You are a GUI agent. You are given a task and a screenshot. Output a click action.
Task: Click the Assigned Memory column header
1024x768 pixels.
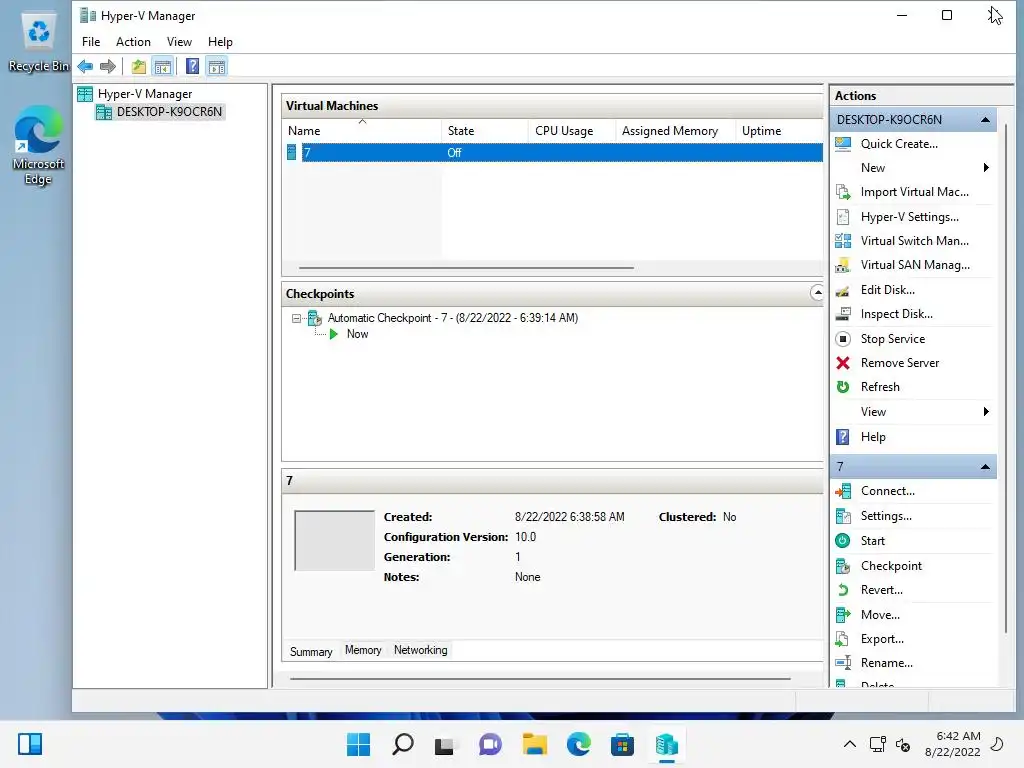click(x=675, y=131)
